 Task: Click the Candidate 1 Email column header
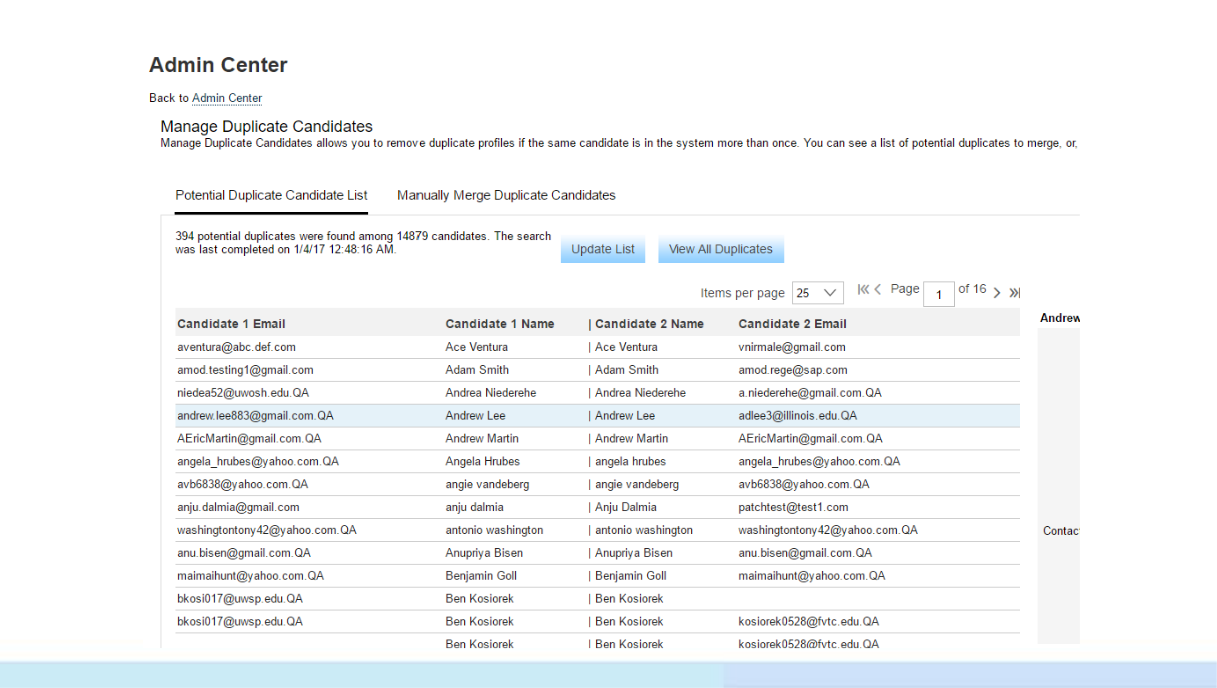231,324
